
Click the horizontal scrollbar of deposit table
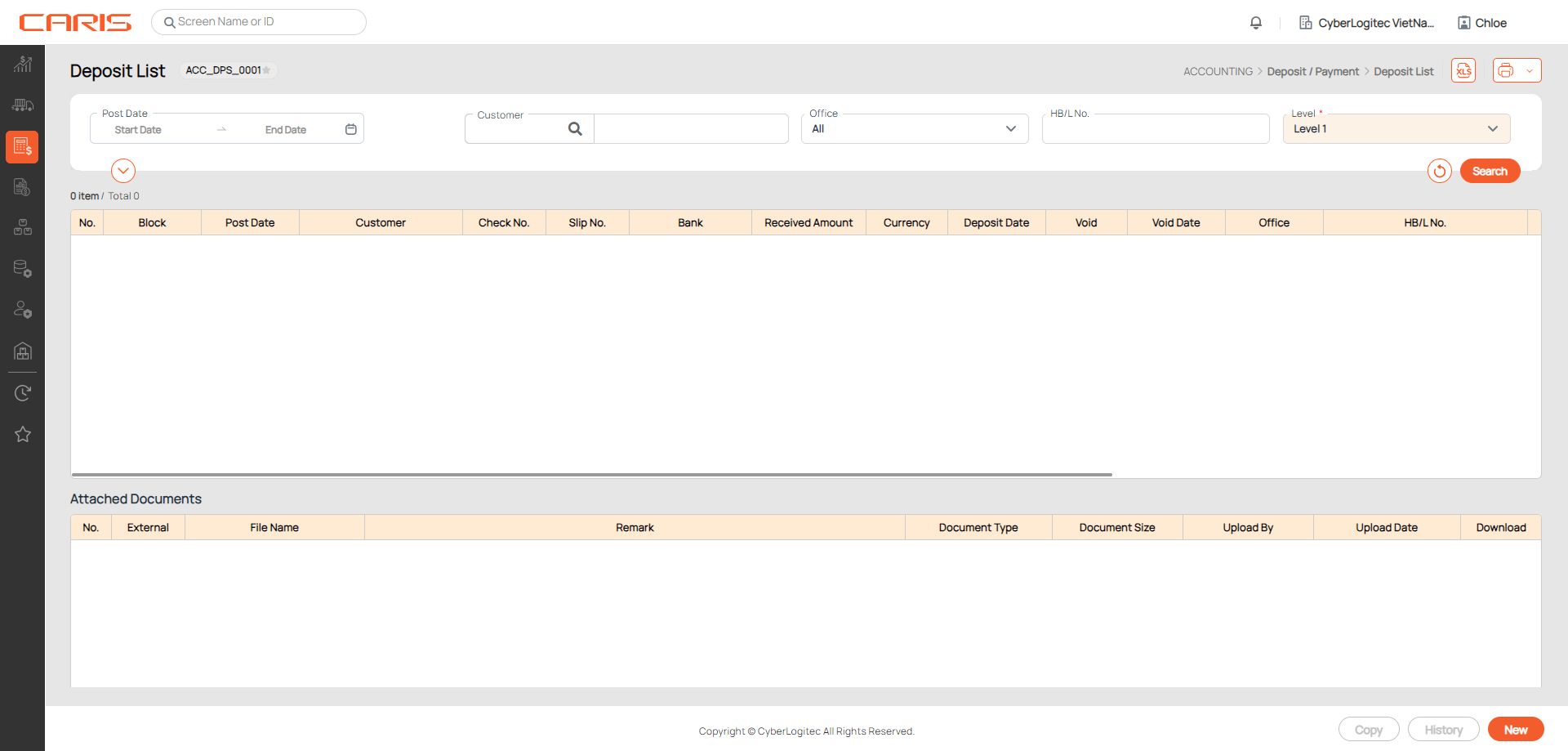tap(591, 474)
